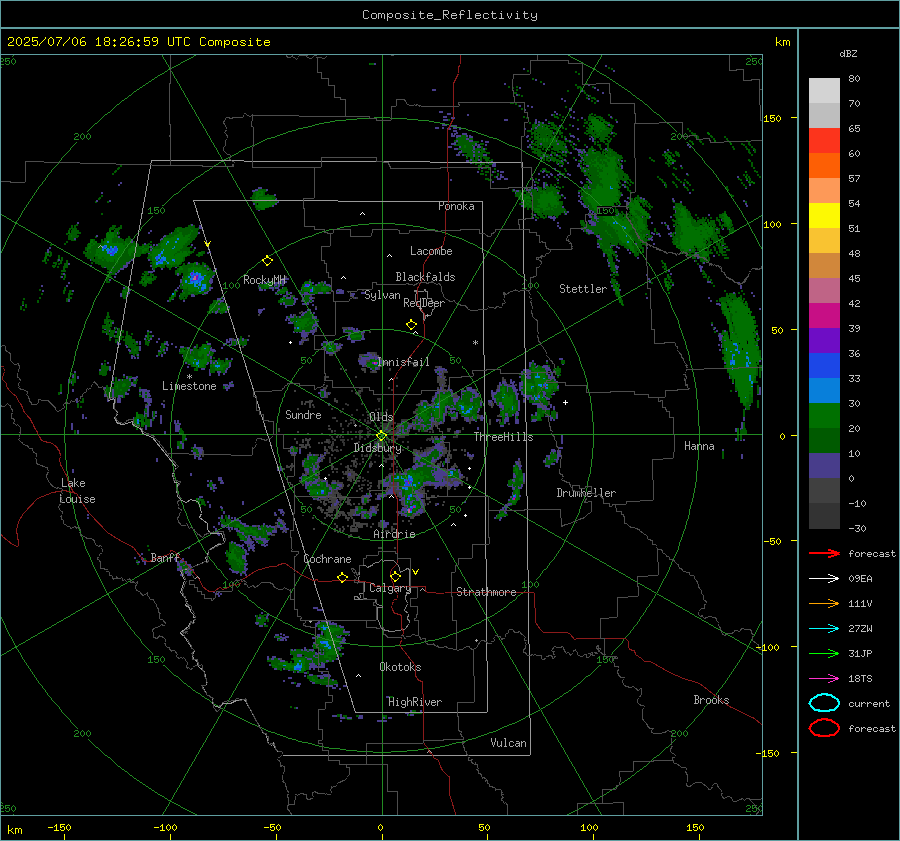Image resolution: width=900 pixels, height=841 pixels.
Task: Select the magenta 18TS arrow legend icon
Action: [824, 679]
